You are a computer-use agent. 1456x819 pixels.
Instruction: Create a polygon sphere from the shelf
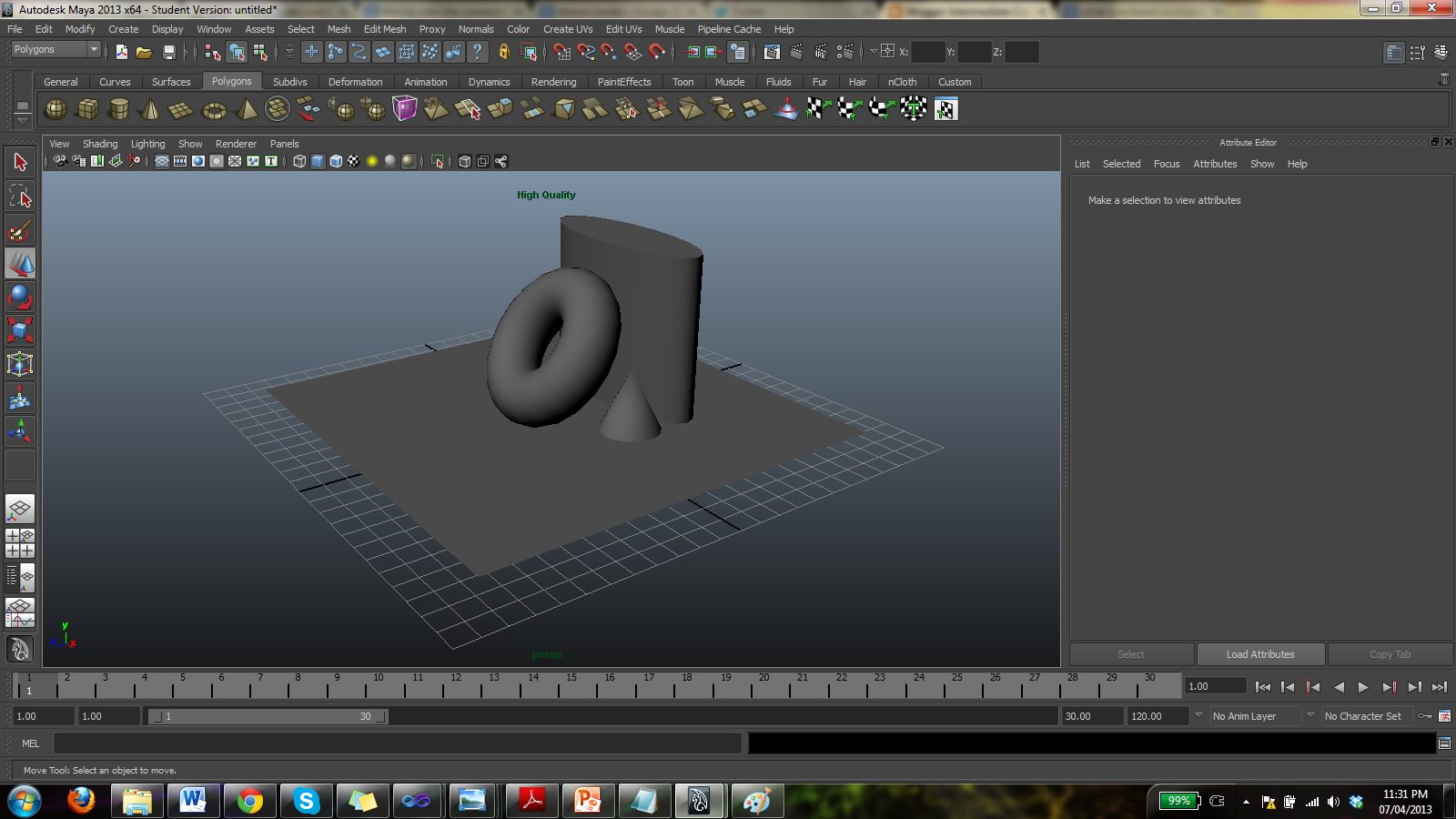(56, 110)
